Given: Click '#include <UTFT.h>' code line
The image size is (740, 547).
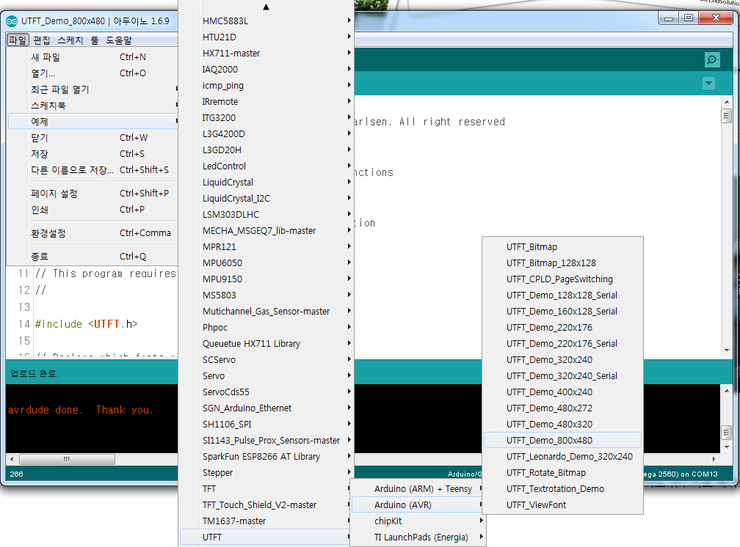Looking at the screenshot, I should click(x=86, y=324).
